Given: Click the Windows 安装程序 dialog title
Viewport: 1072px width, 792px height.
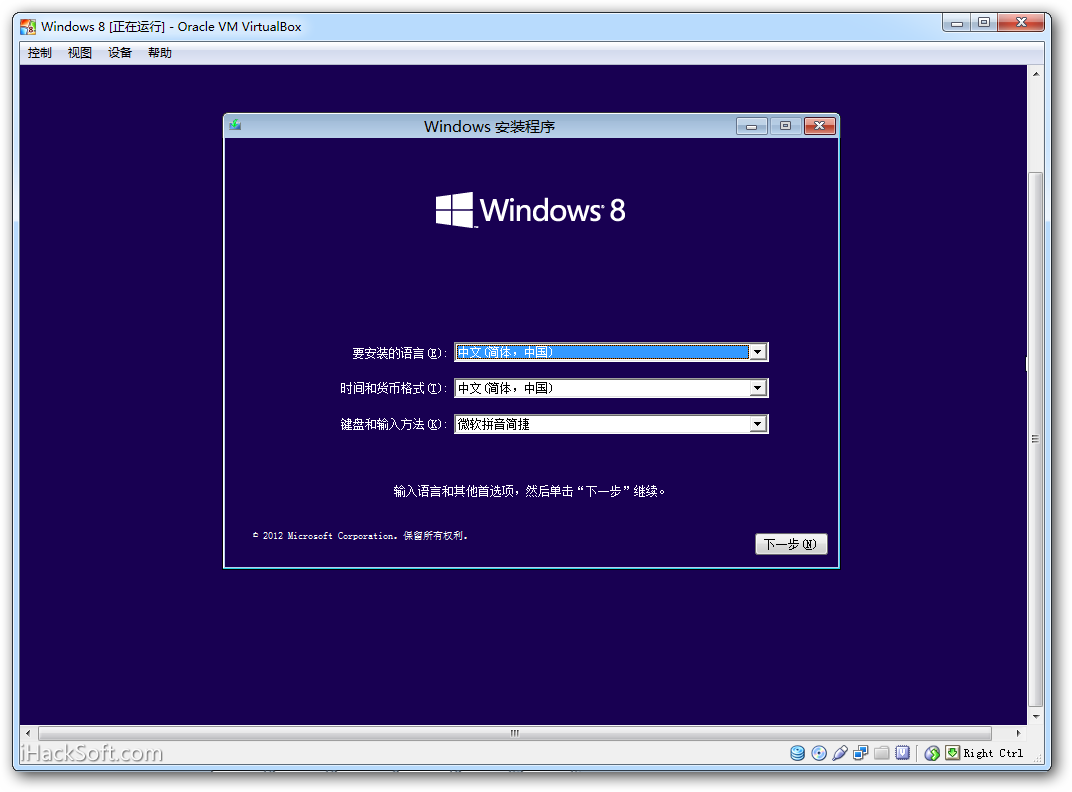Looking at the screenshot, I should [x=490, y=127].
